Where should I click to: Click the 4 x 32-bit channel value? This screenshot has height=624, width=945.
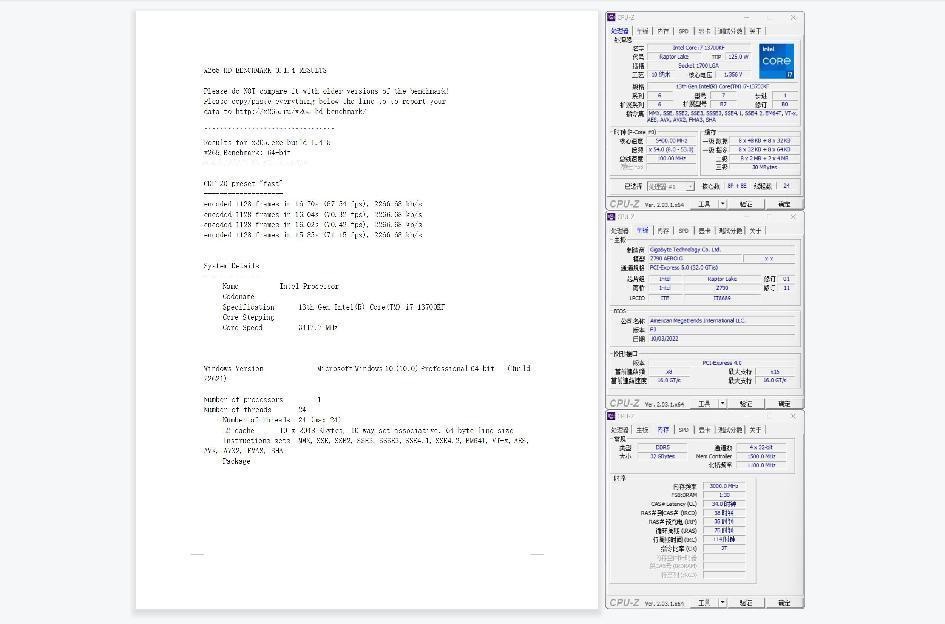[x=761, y=447]
